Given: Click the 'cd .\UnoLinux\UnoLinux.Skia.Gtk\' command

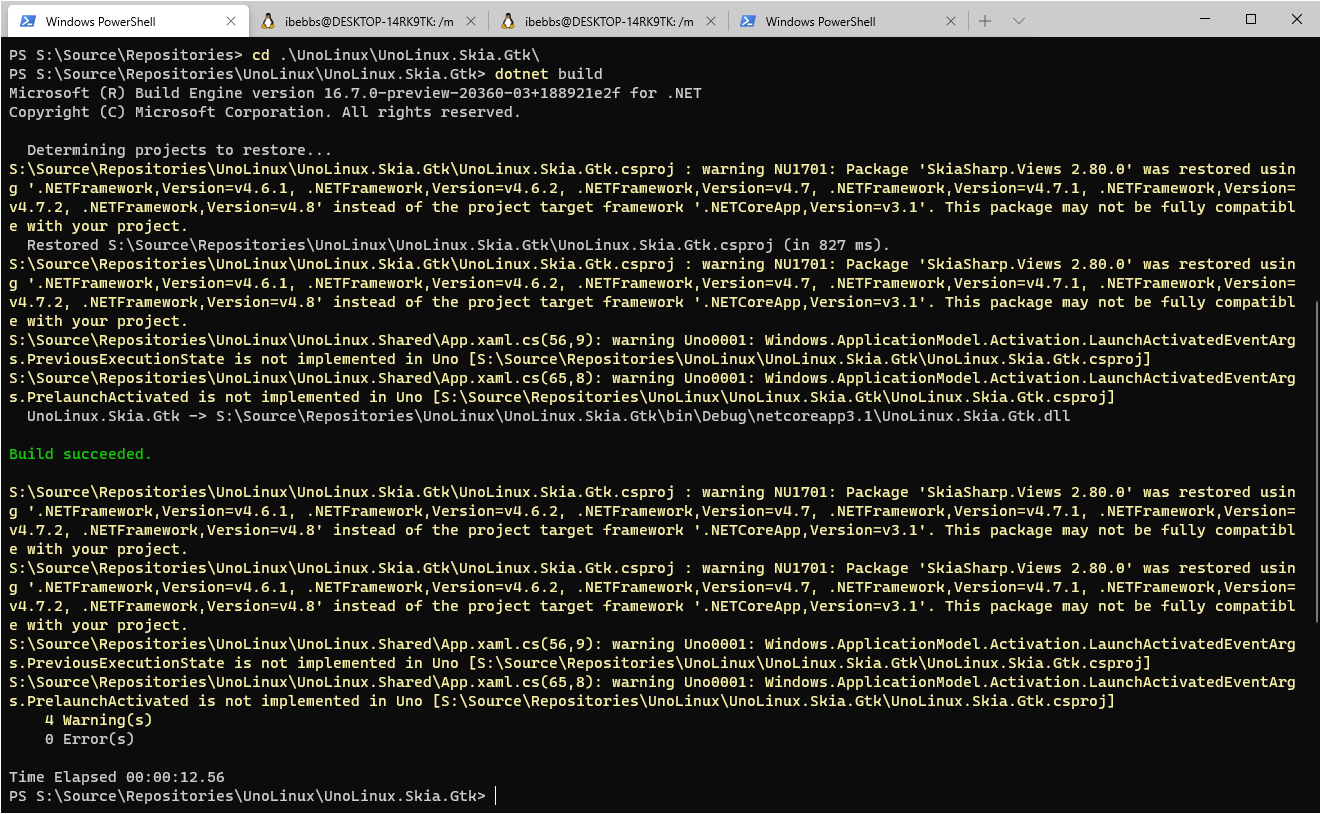Looking at the screenshot, I should pos(396,55).
